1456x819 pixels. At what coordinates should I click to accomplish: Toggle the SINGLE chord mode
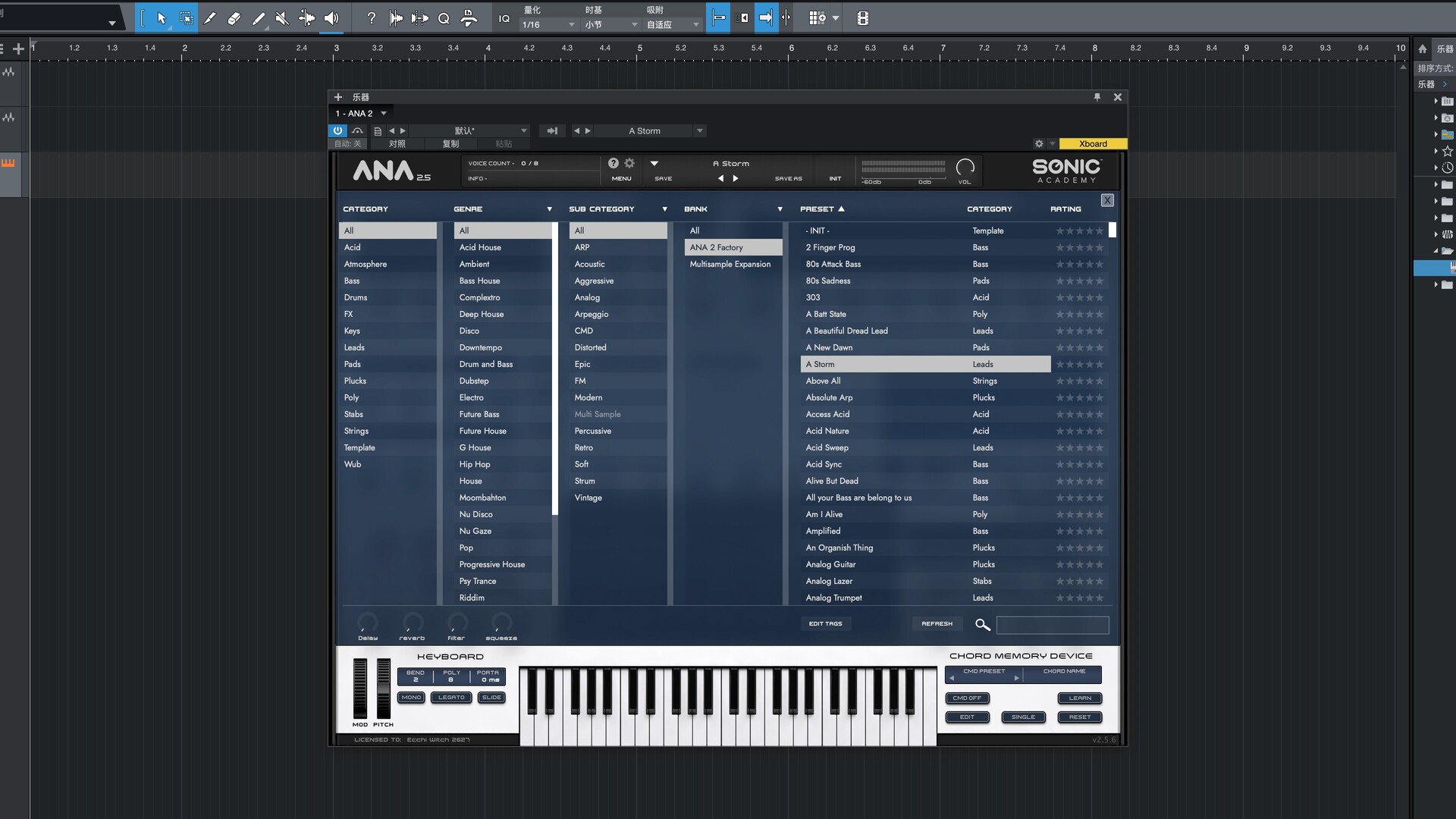point(1023,717)
